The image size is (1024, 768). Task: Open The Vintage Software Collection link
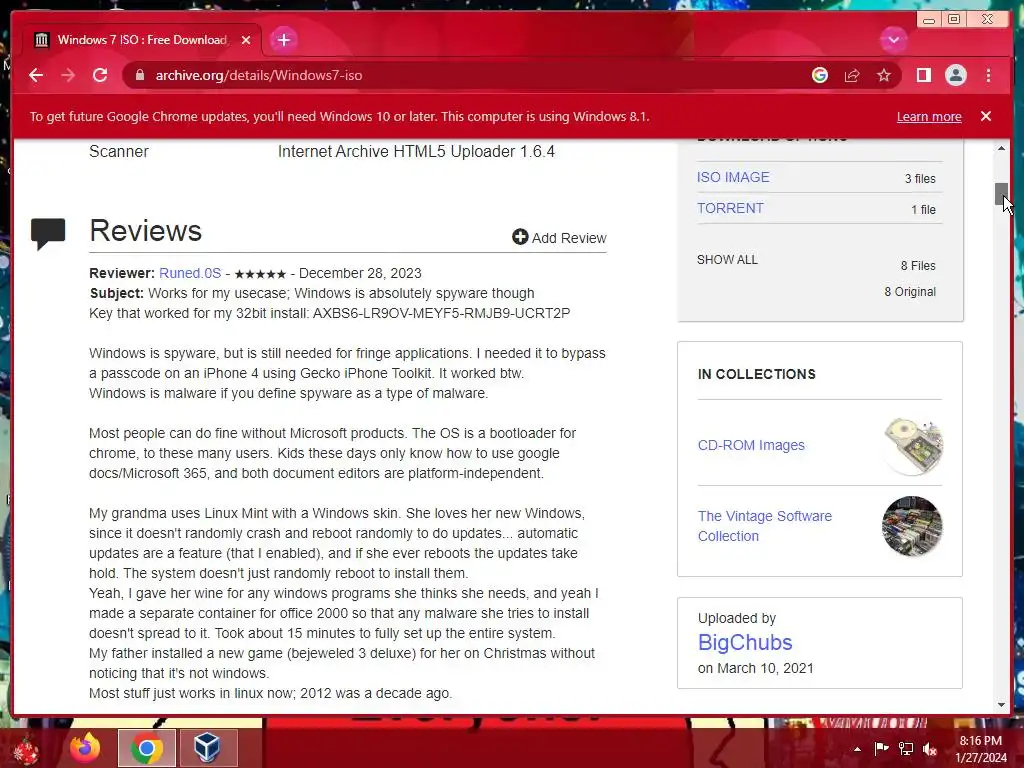coord(765,526)
